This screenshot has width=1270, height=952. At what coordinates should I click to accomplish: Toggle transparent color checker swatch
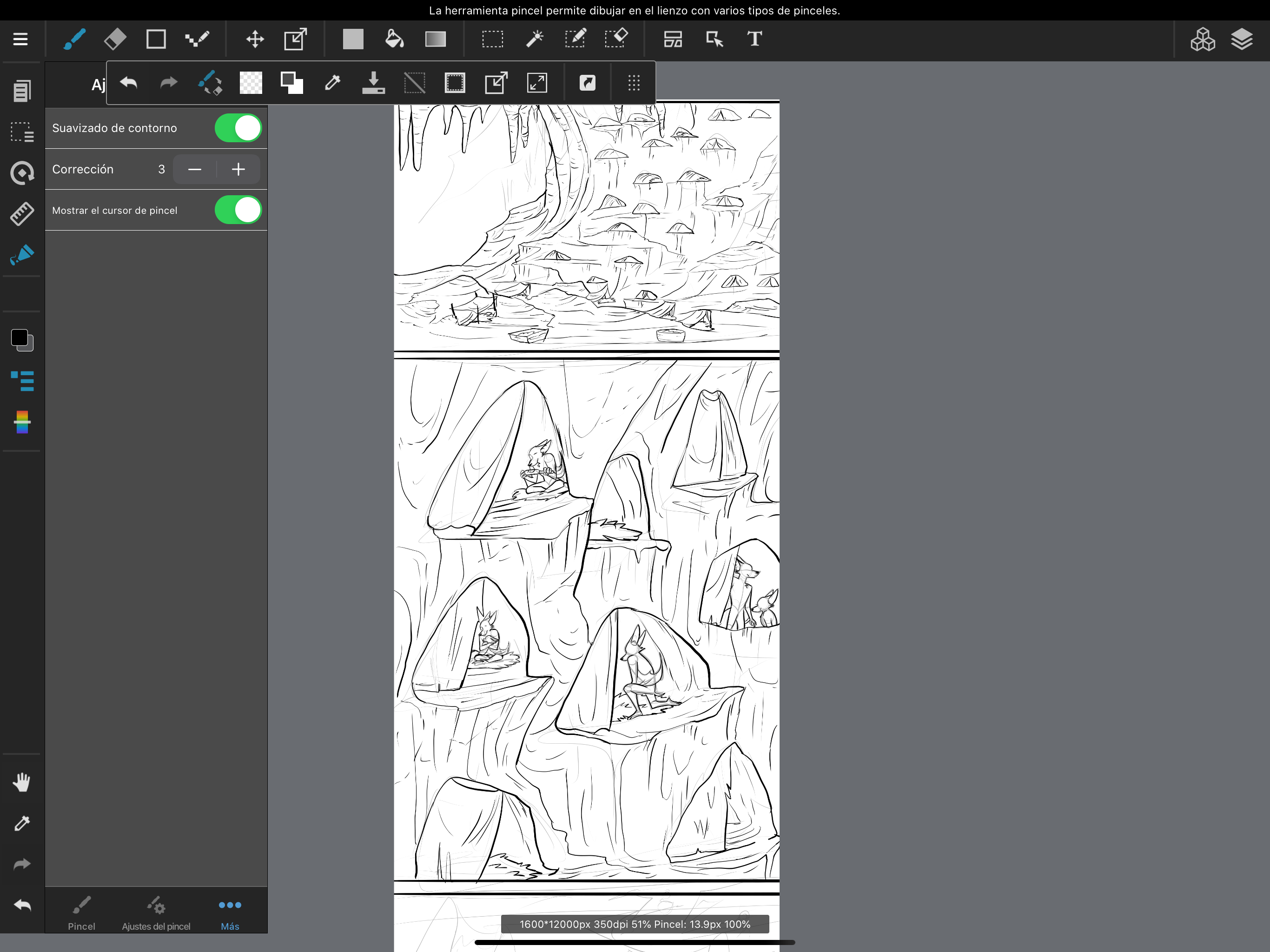tap(250, 83)
